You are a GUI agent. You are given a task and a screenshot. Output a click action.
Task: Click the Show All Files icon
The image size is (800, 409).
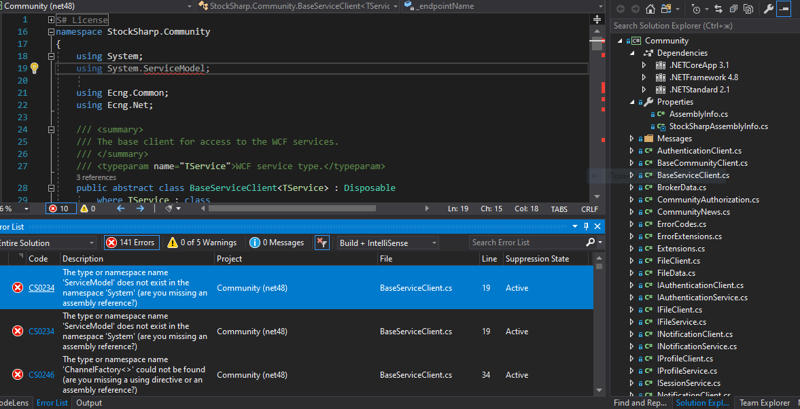coord(748,9)
